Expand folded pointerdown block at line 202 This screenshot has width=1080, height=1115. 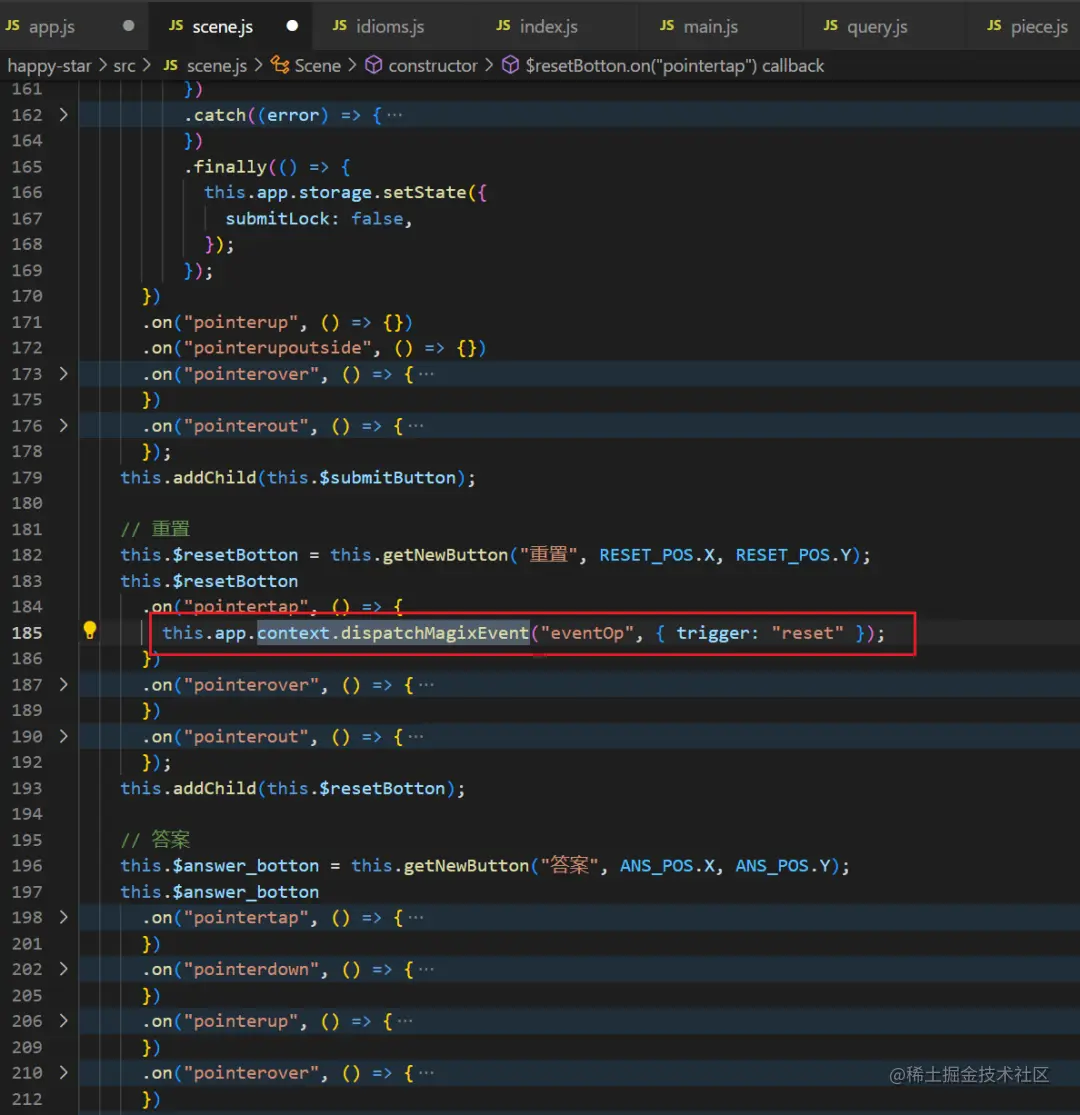pos(64,969)
